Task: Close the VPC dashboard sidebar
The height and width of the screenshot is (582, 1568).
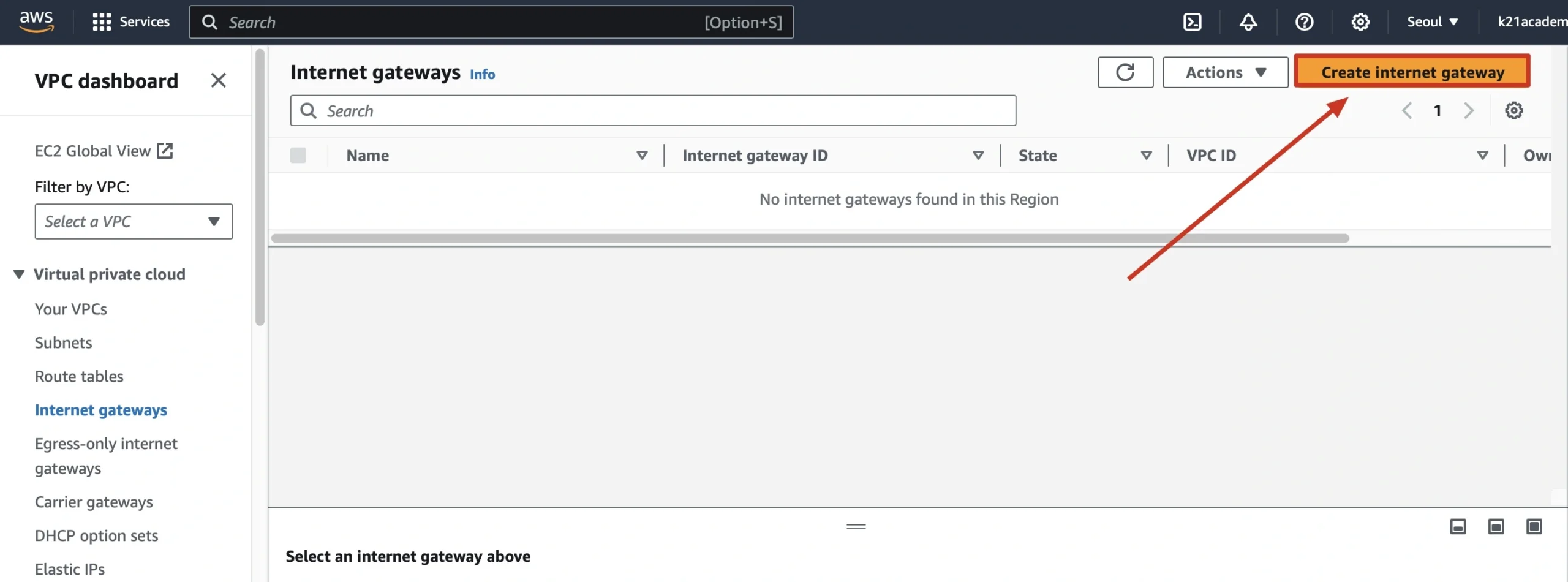Action: click(218, 80)
